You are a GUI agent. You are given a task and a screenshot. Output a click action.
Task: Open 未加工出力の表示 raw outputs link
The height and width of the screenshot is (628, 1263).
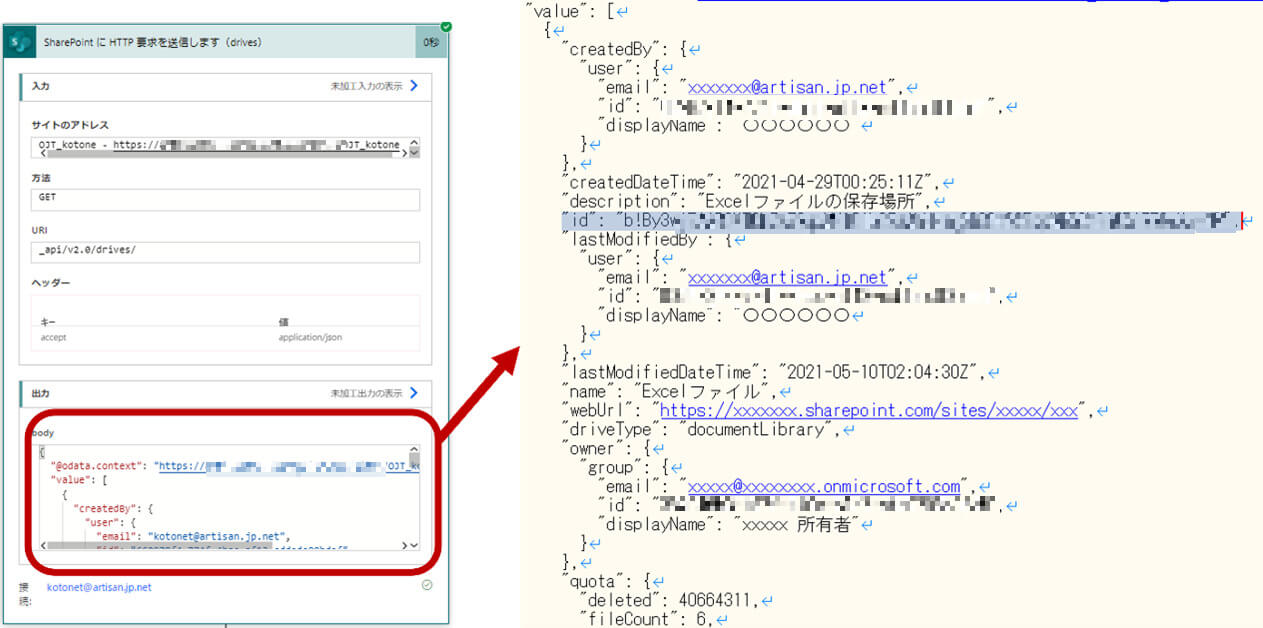click(366, 391)
